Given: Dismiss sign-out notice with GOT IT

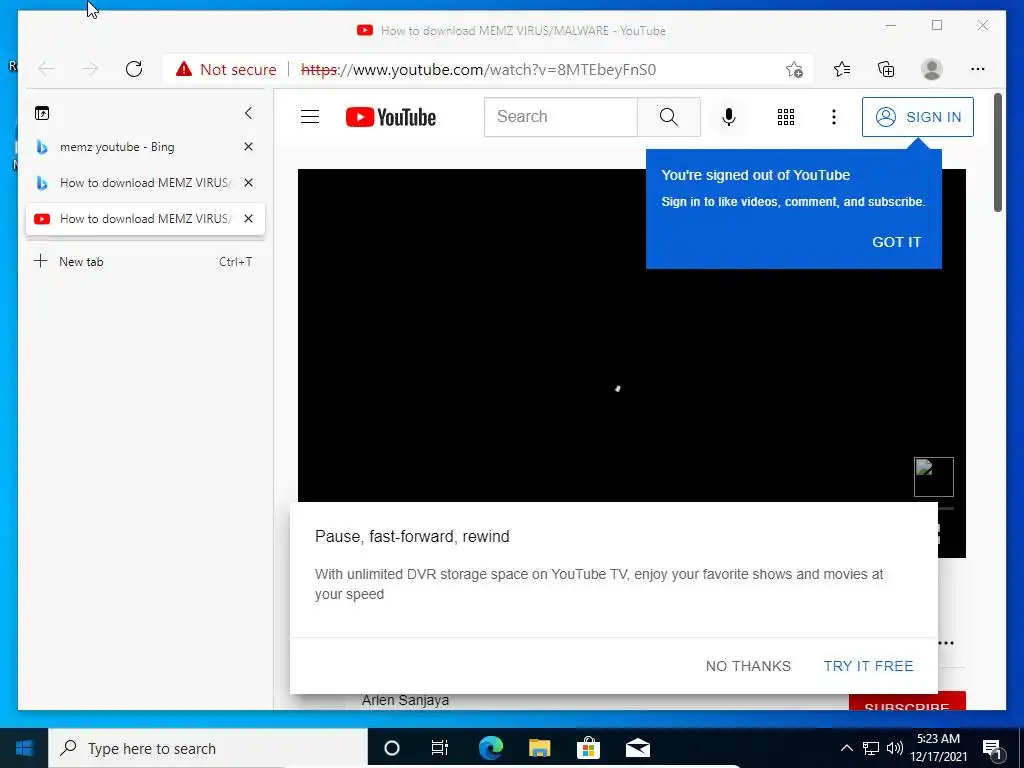Looking at the screenshot, I should [x=896, y=242].
